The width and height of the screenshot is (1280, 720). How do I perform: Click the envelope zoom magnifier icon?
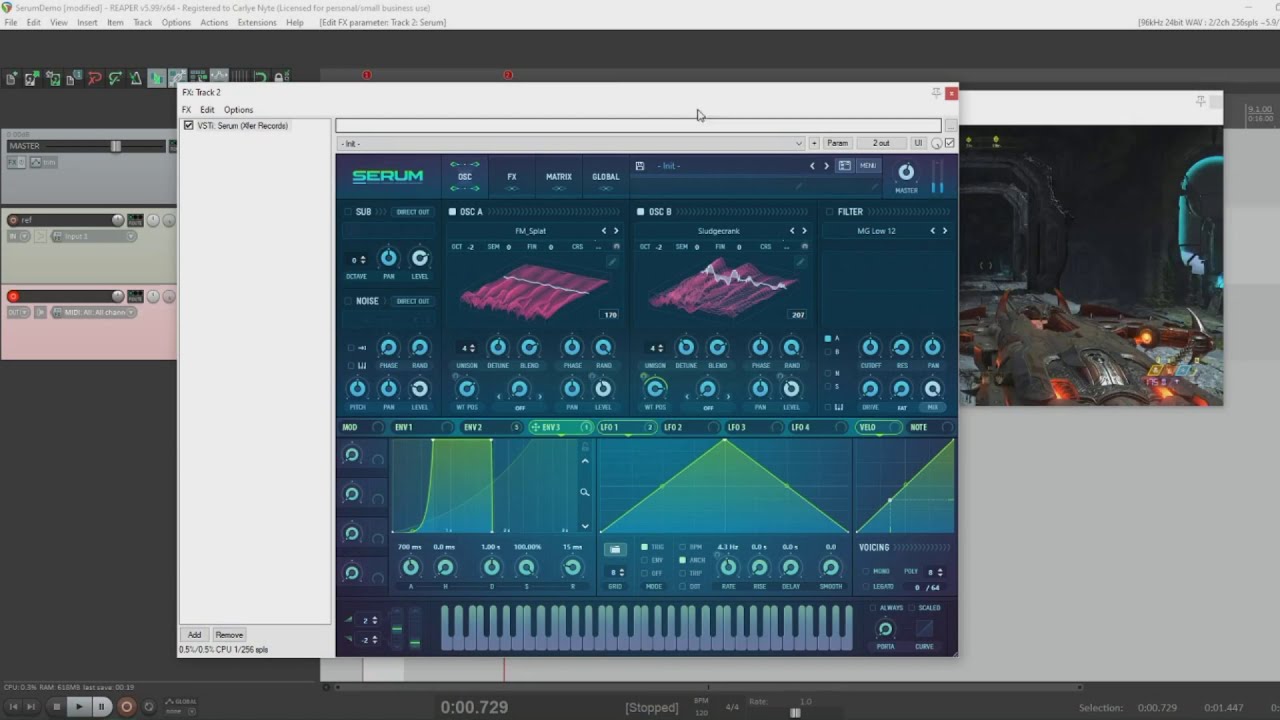click(585, 492)
